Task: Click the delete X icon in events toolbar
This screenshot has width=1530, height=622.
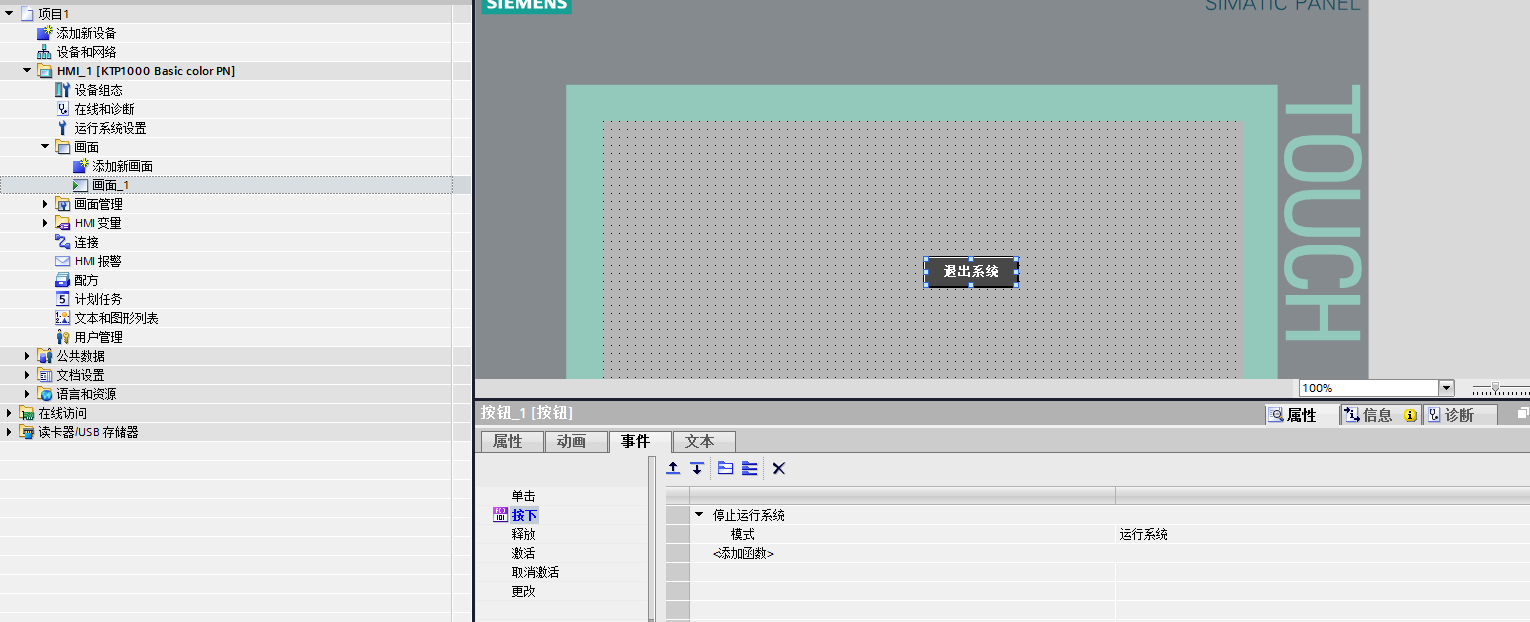Action: click(x=779, y=468)
